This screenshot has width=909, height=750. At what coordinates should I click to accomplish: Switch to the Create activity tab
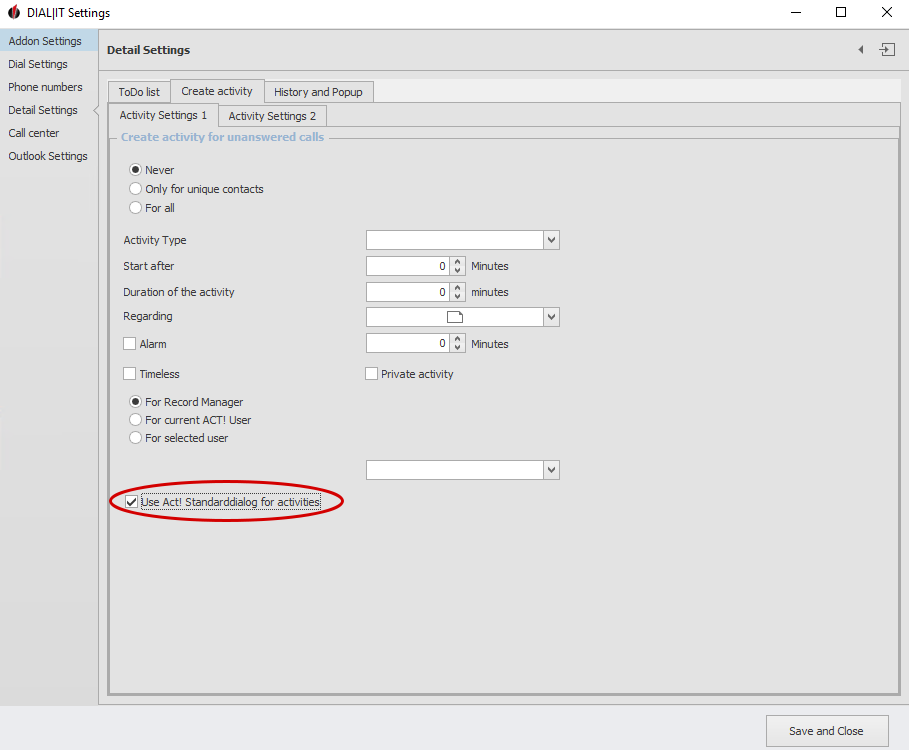click(217, 91)
